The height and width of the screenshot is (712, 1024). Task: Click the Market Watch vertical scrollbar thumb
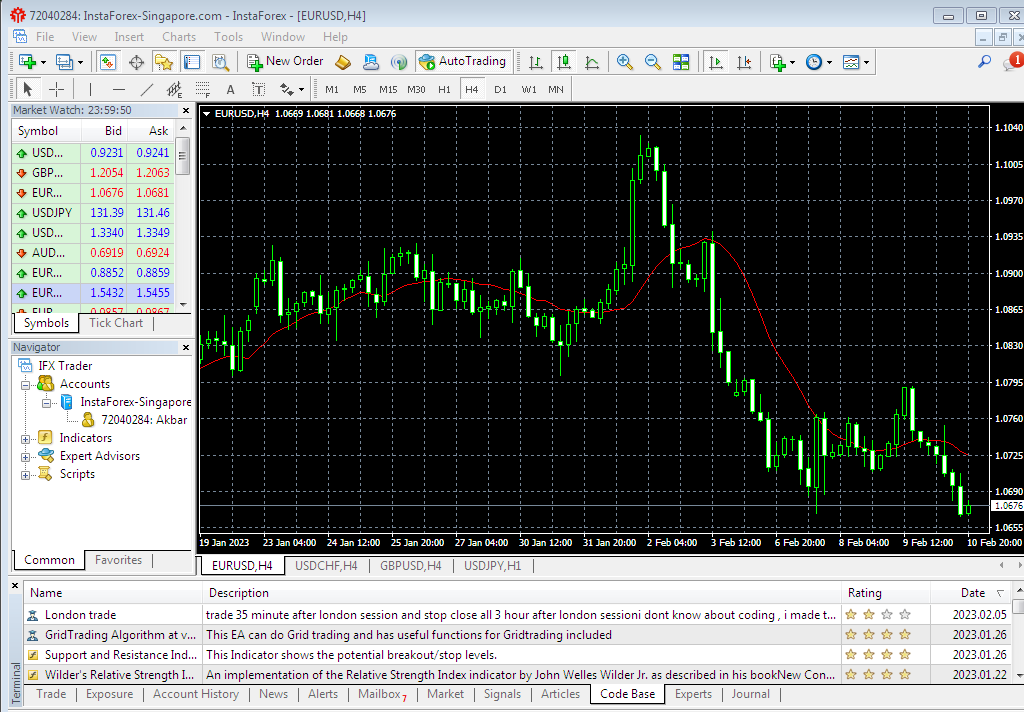(x=183, y=156)
